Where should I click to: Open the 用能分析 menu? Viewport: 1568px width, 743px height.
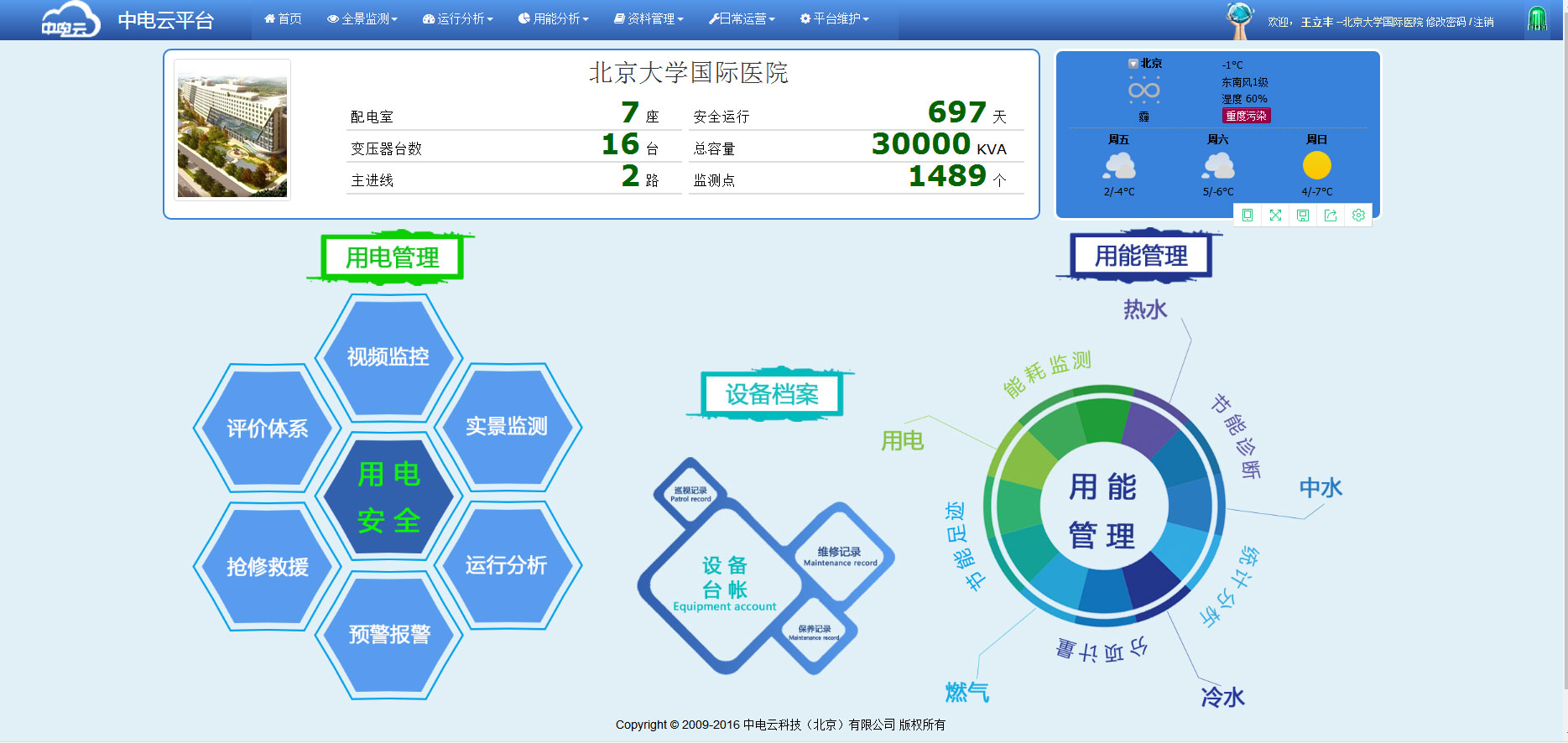[554, 18]
